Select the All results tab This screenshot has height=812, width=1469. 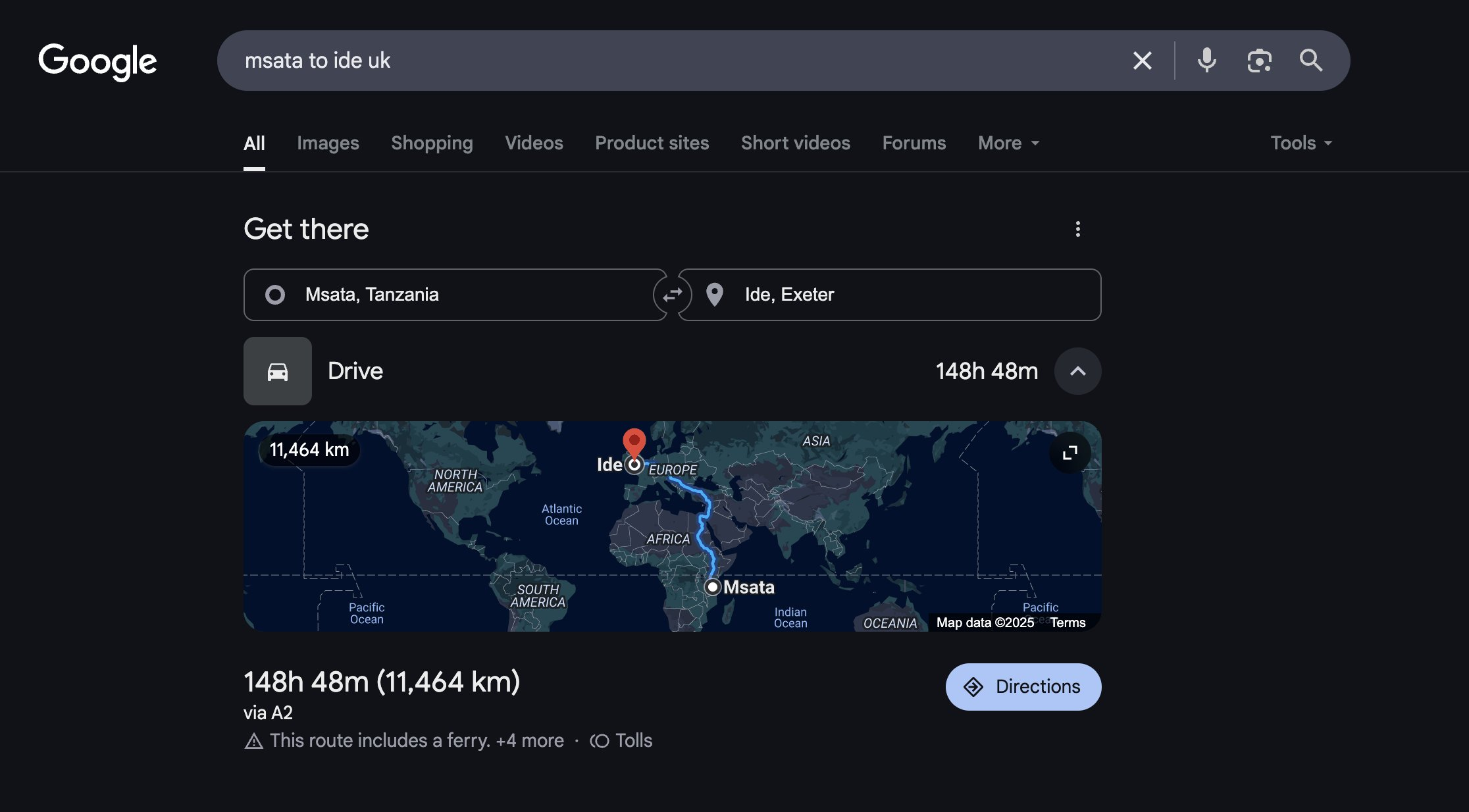(x=254, y=143)
